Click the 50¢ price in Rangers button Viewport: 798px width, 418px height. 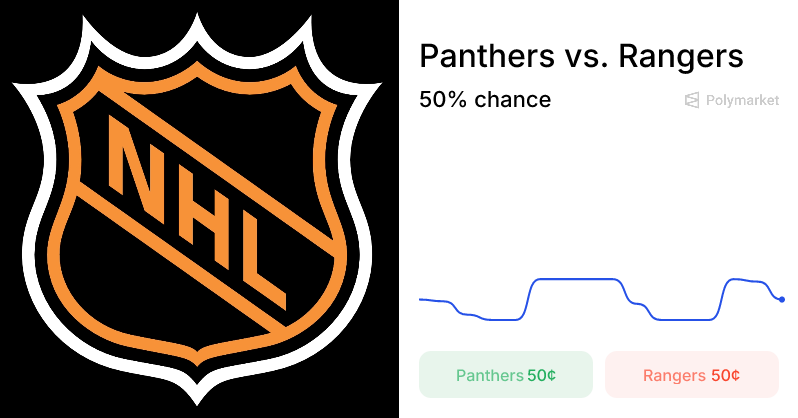[x=725, y=376]
